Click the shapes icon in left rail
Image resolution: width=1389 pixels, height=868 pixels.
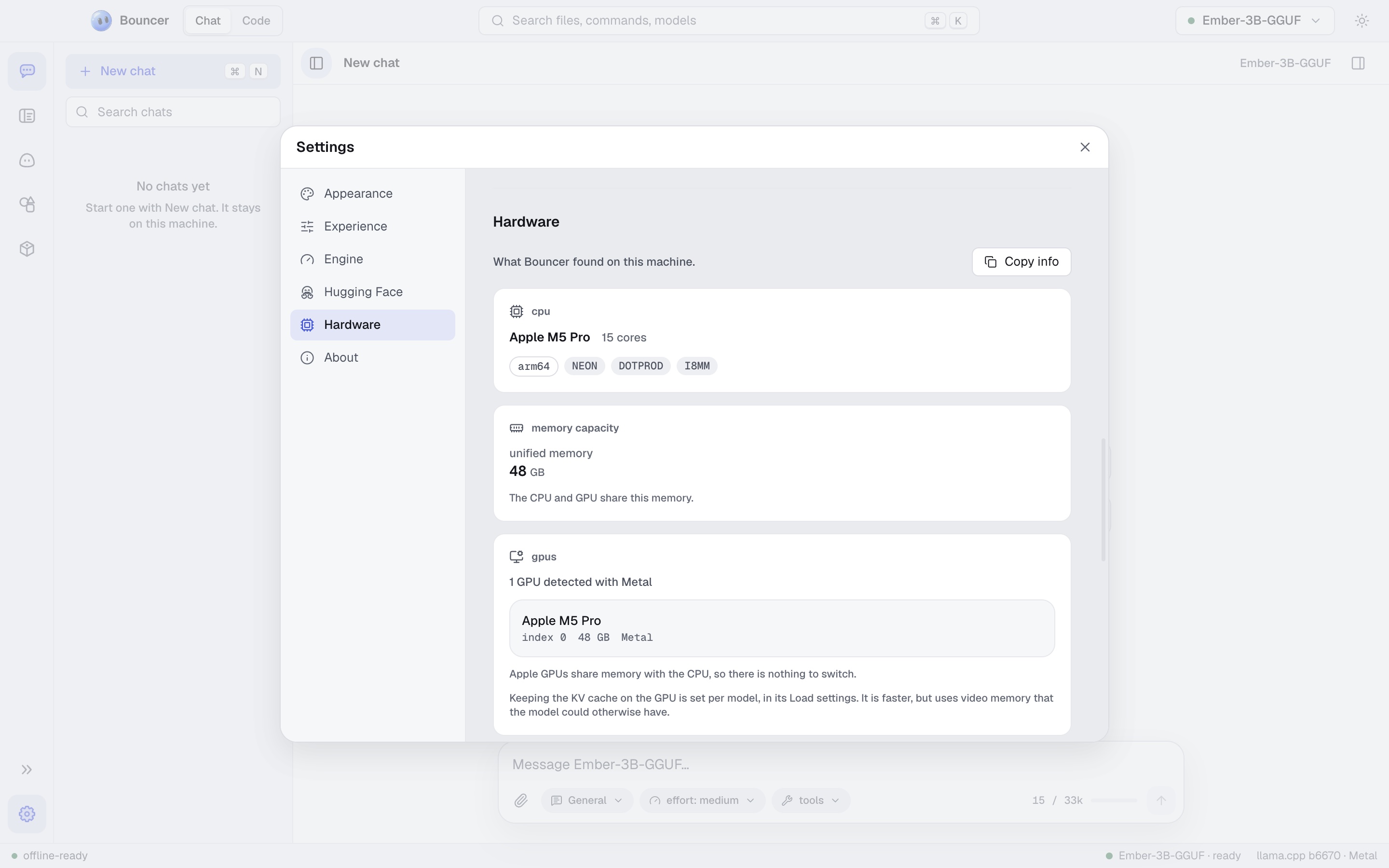coord(27,205)
